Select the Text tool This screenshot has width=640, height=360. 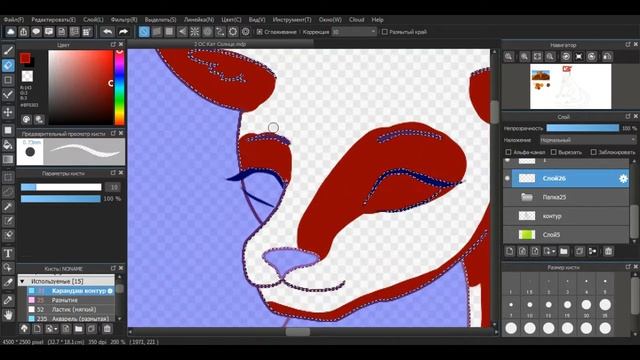coord(8,253)
